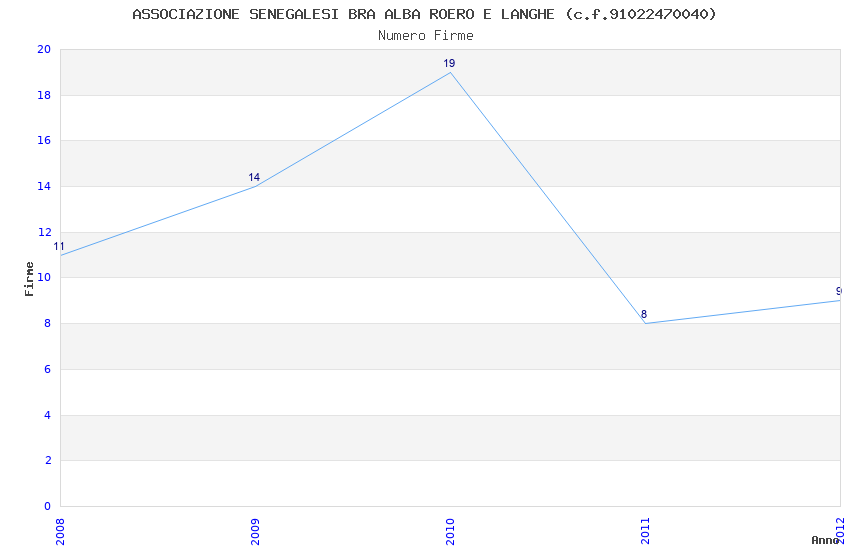The height and width of the screenshot is (550, 850).
Task: Click the x-axis year label 2009
Action: [x=255, y=531]
